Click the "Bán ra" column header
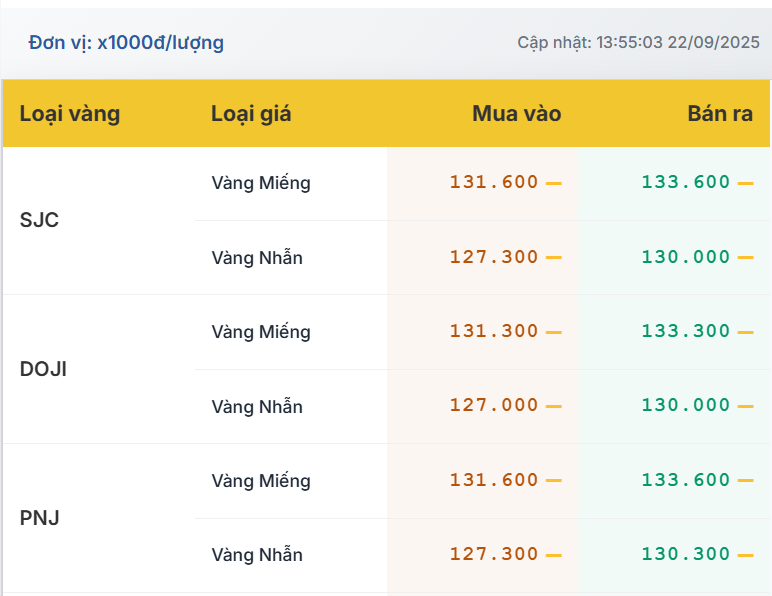Image resolution: width=772 pixels, height=596 pixels. coord(720,114)
